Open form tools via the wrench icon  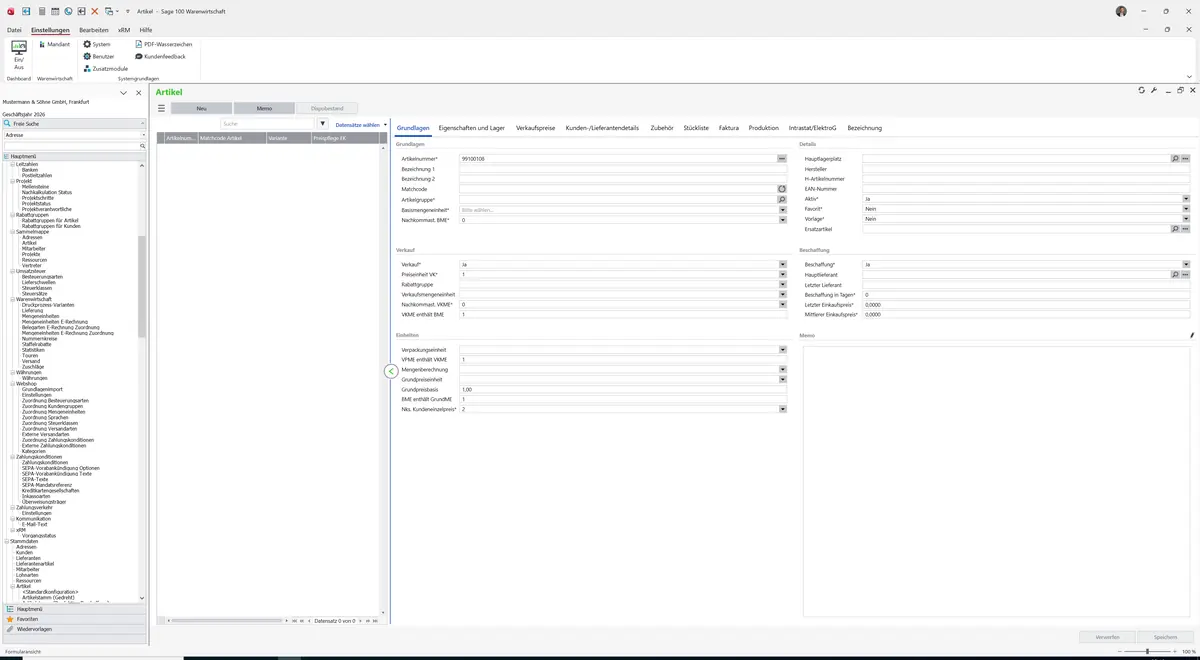(1154, 91)
